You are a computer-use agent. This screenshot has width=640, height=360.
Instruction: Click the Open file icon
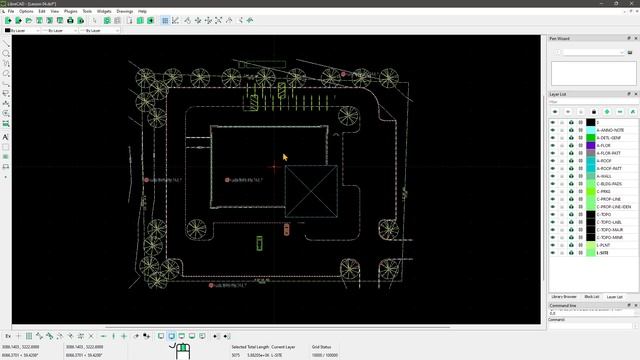[29, 20]
